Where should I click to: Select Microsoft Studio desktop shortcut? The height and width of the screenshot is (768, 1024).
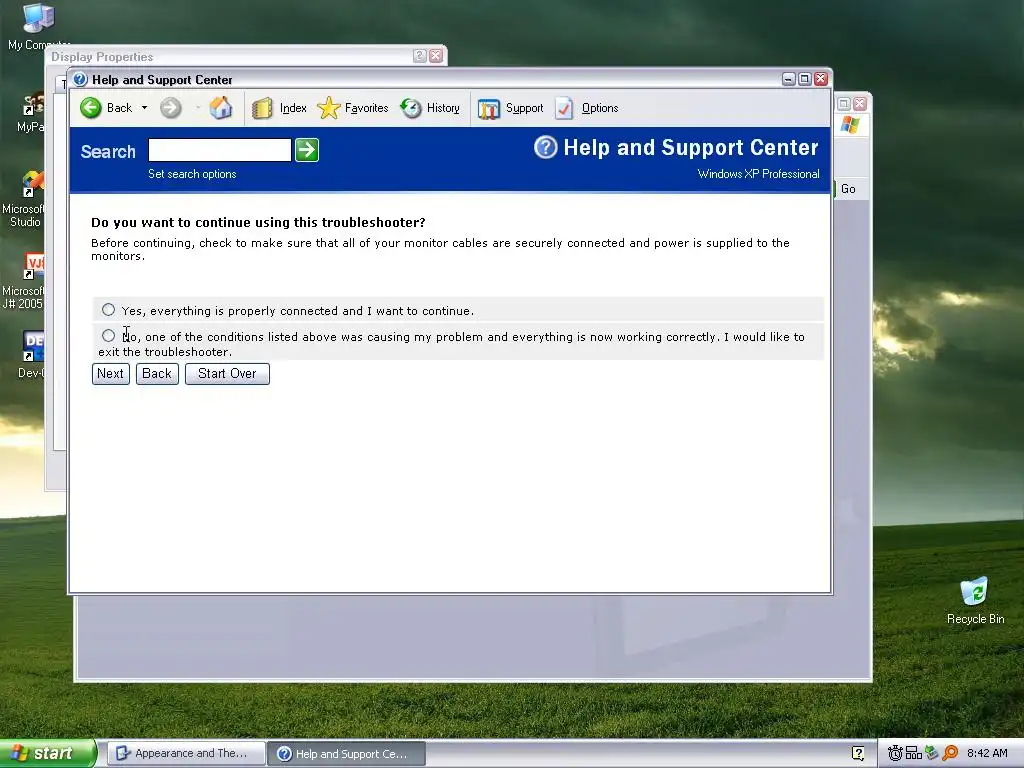point(24,199)
